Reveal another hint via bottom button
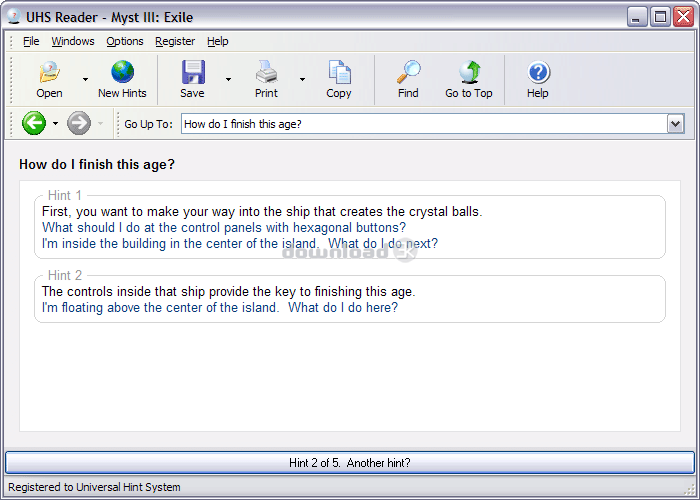Viewport: 700px width, 500px height. point(350,463)
